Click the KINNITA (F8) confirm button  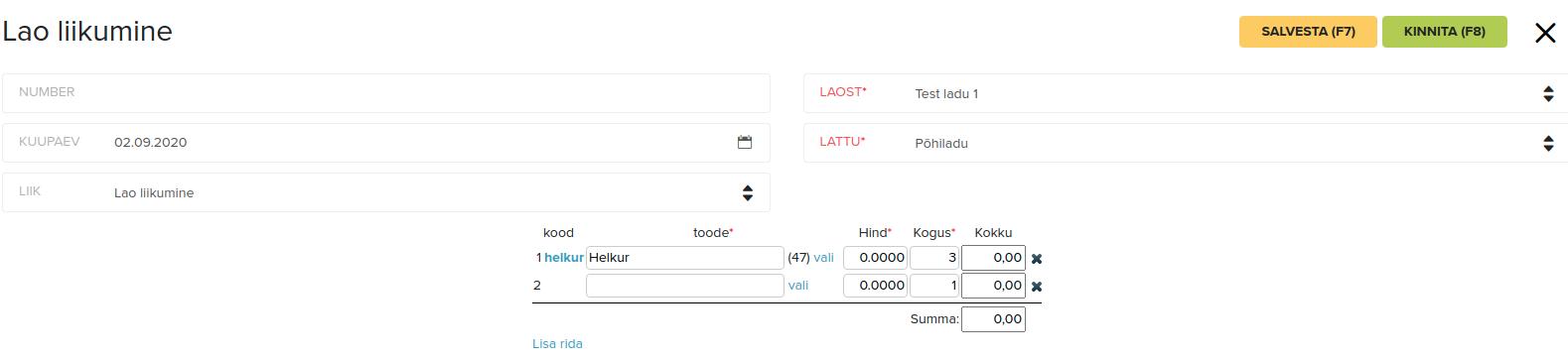click(x=1444, y=32)
